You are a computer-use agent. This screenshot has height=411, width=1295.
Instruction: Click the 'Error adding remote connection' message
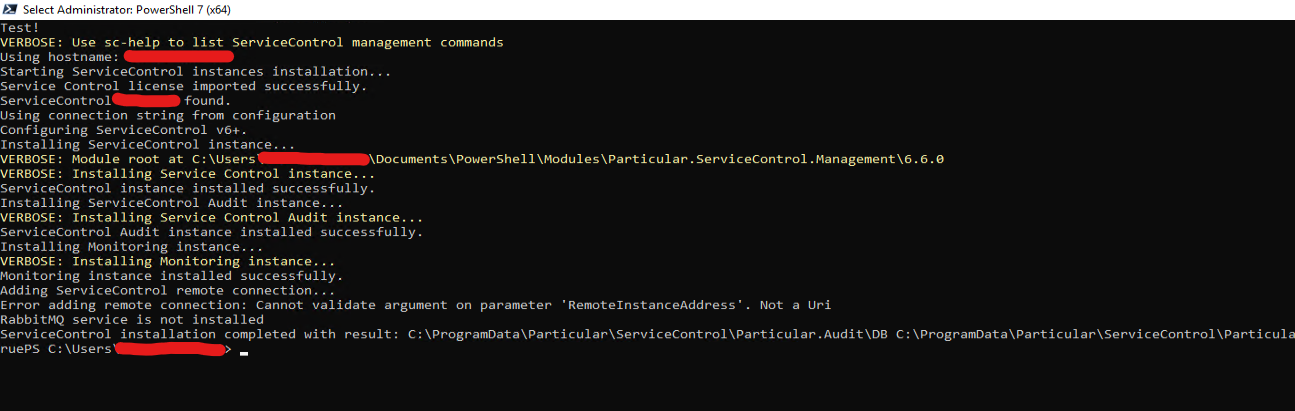coord(416,305)
